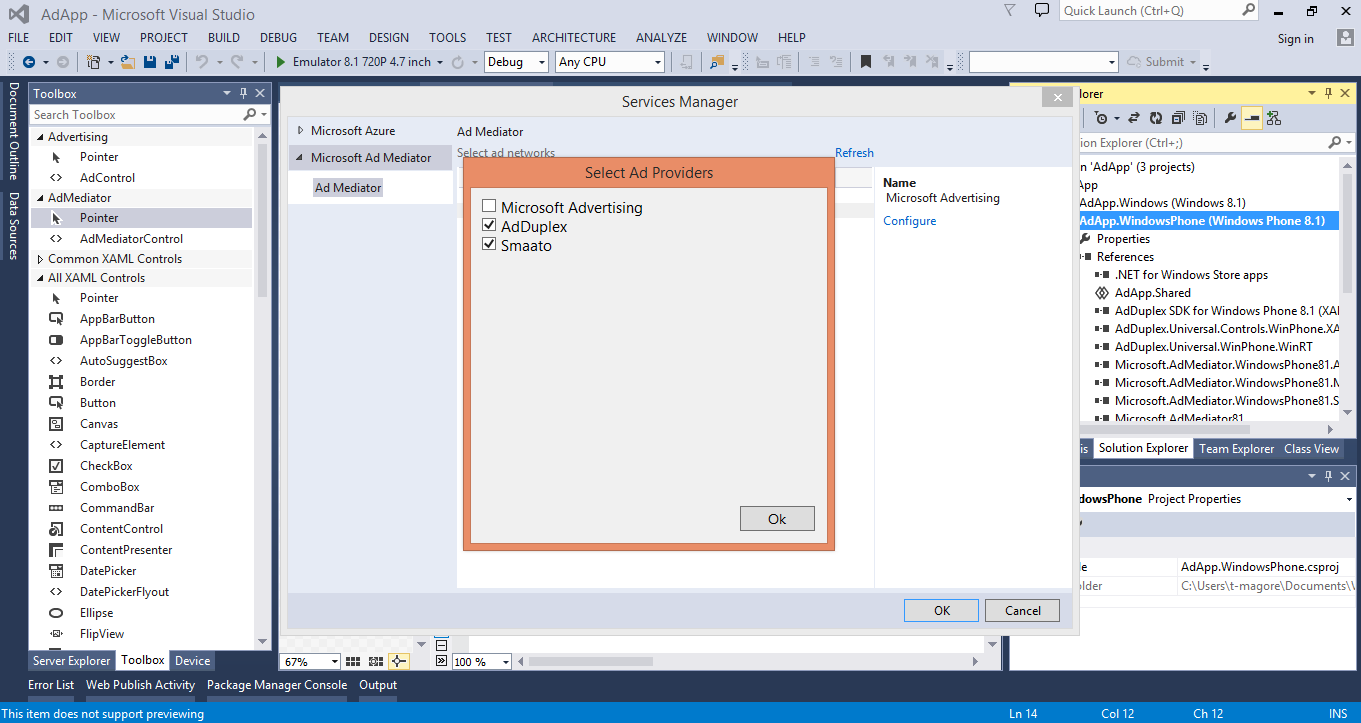The height and width of the screenshot is (723, 1361).
Task: Switch to the Team Explorer tab
Action: pyautogui.click(x=1237, y=449)
